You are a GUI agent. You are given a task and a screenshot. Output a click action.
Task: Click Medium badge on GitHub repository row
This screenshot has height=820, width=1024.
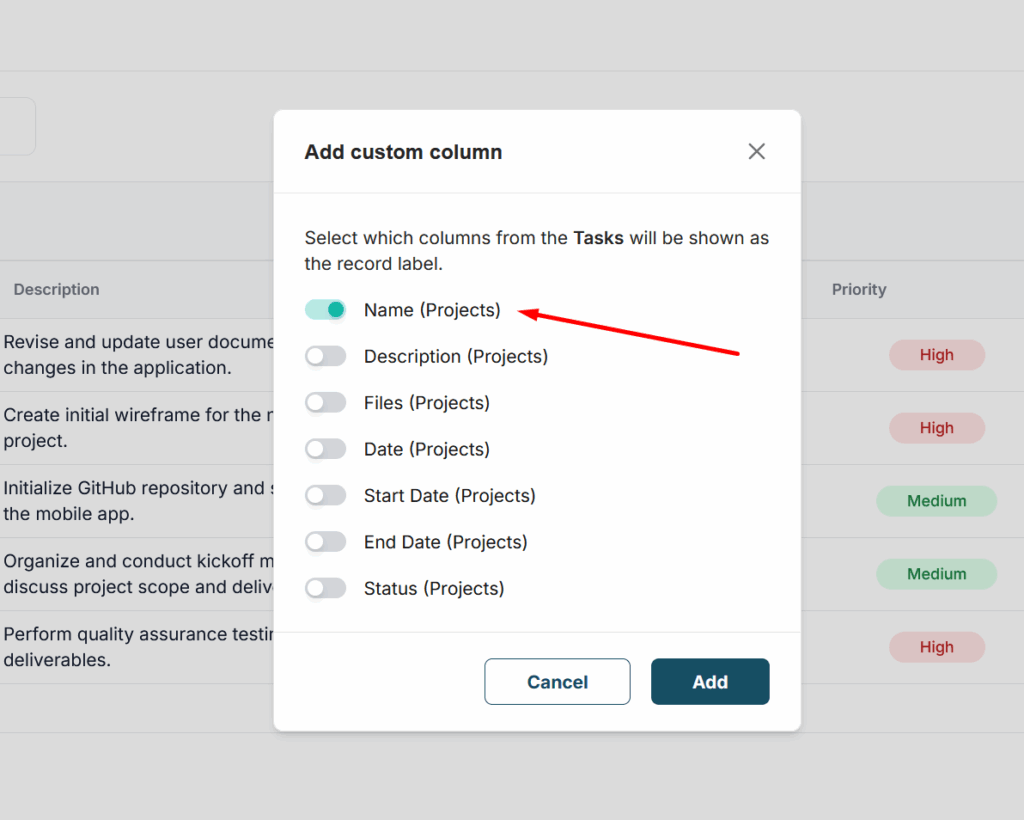click(936, 501)
